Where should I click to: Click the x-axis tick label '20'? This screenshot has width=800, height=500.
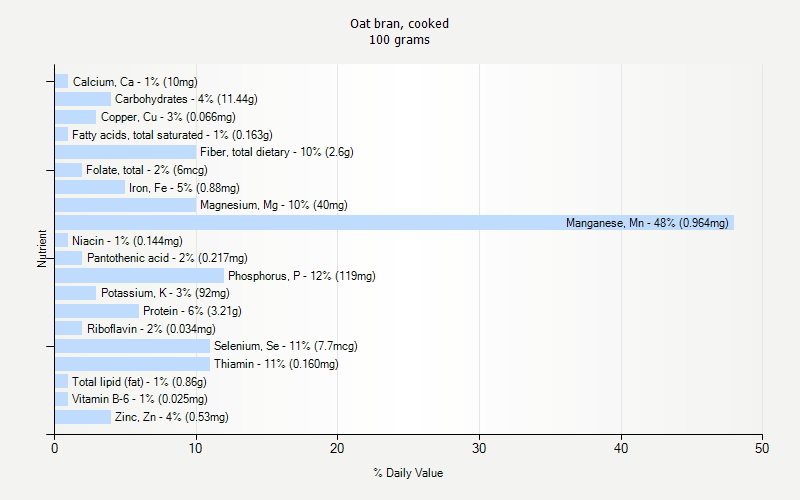click(x=337, y=448)
